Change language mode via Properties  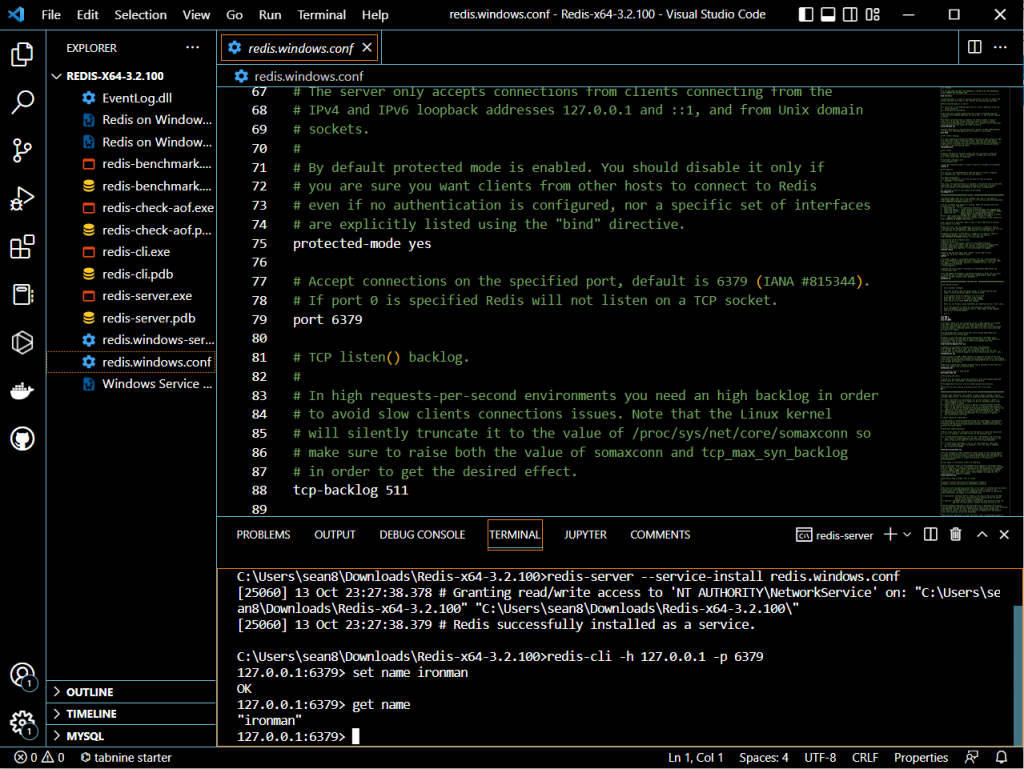click(x=921, y=757)
